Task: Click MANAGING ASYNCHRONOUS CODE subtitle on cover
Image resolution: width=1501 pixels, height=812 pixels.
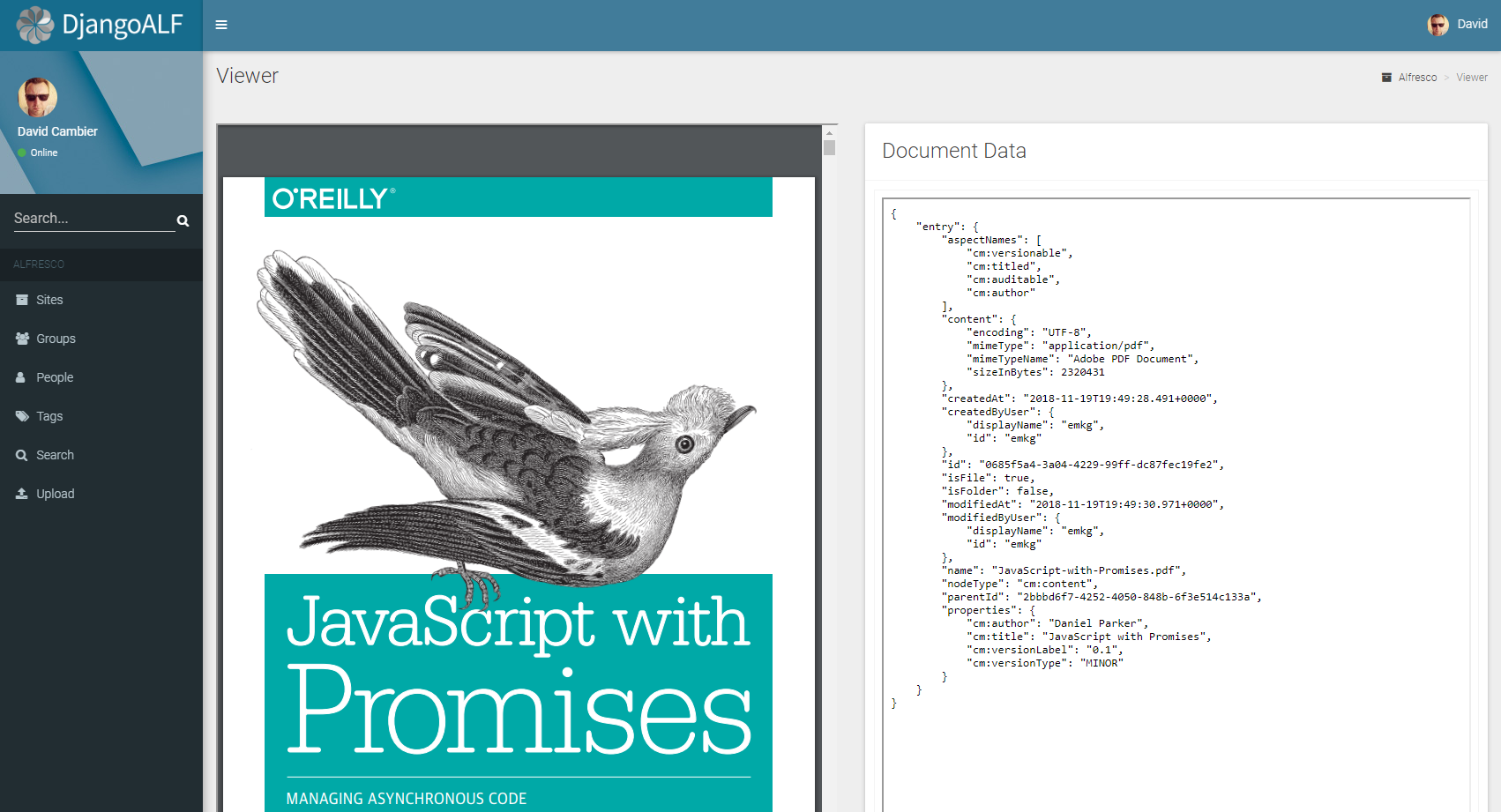Action: pos(407,799)
